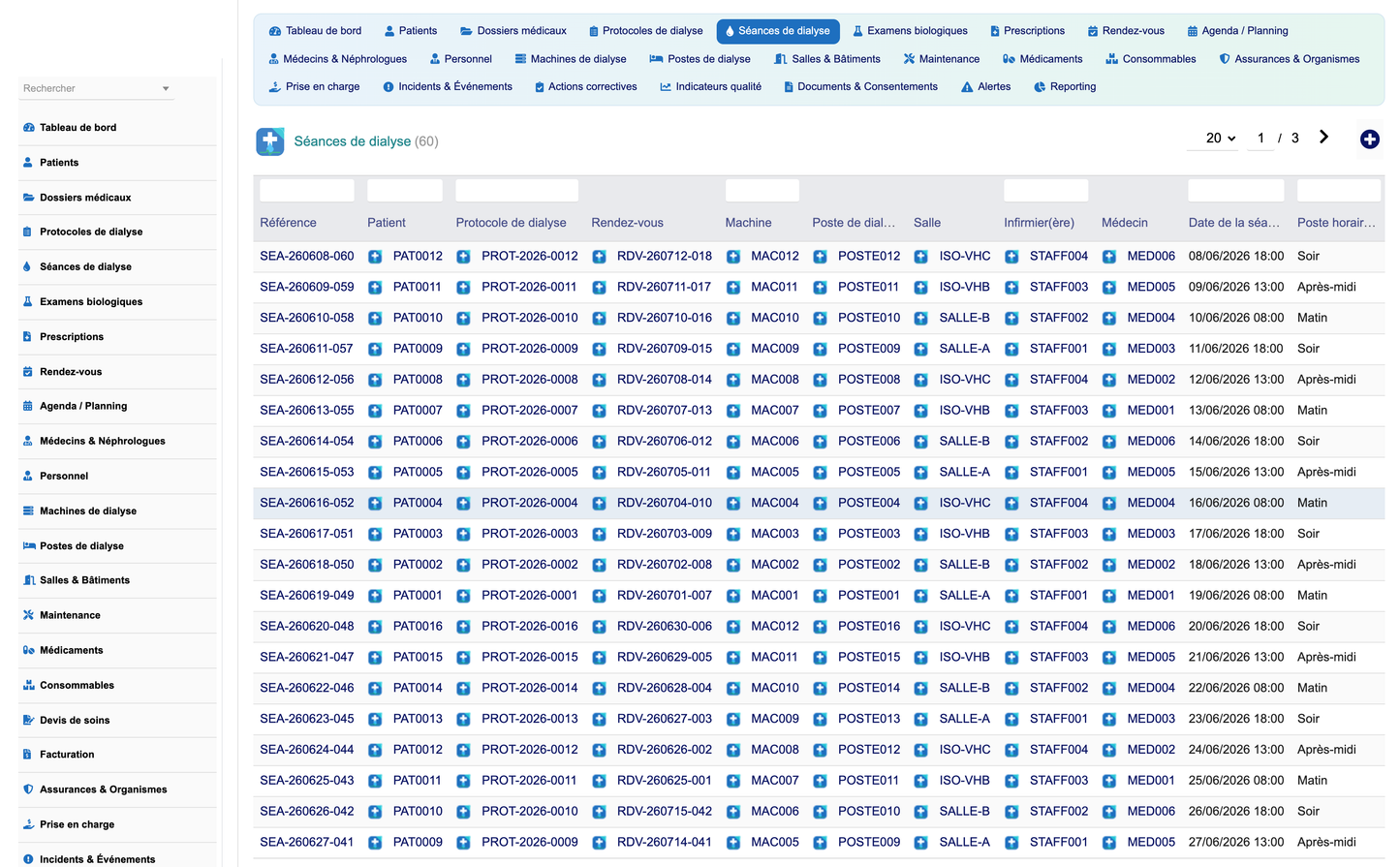Open session link SEA-260616-052

(x=307, y=503)
